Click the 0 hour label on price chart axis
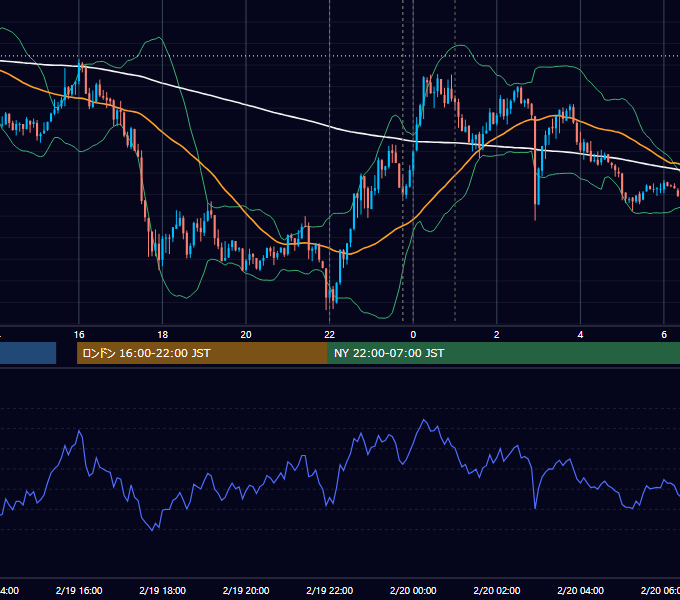This screenshot has width=680, height=600. [413, 335]
